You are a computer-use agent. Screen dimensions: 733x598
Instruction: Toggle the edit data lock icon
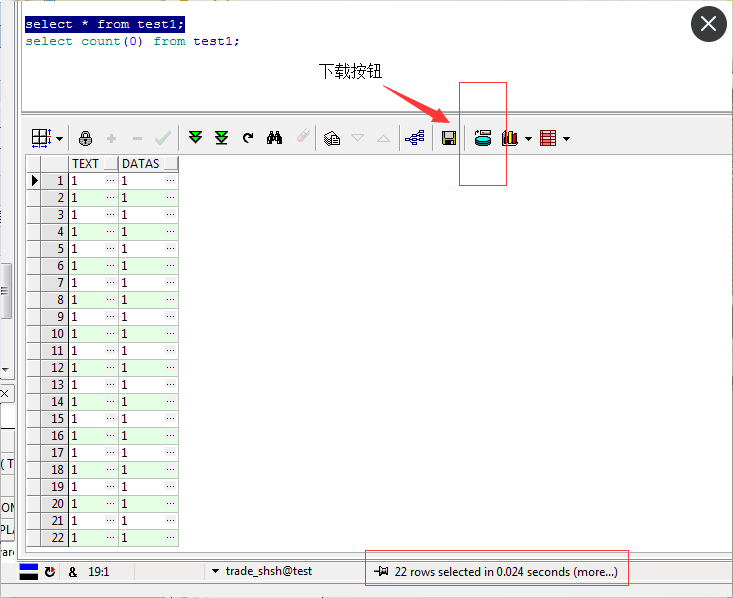click(85, 138)
